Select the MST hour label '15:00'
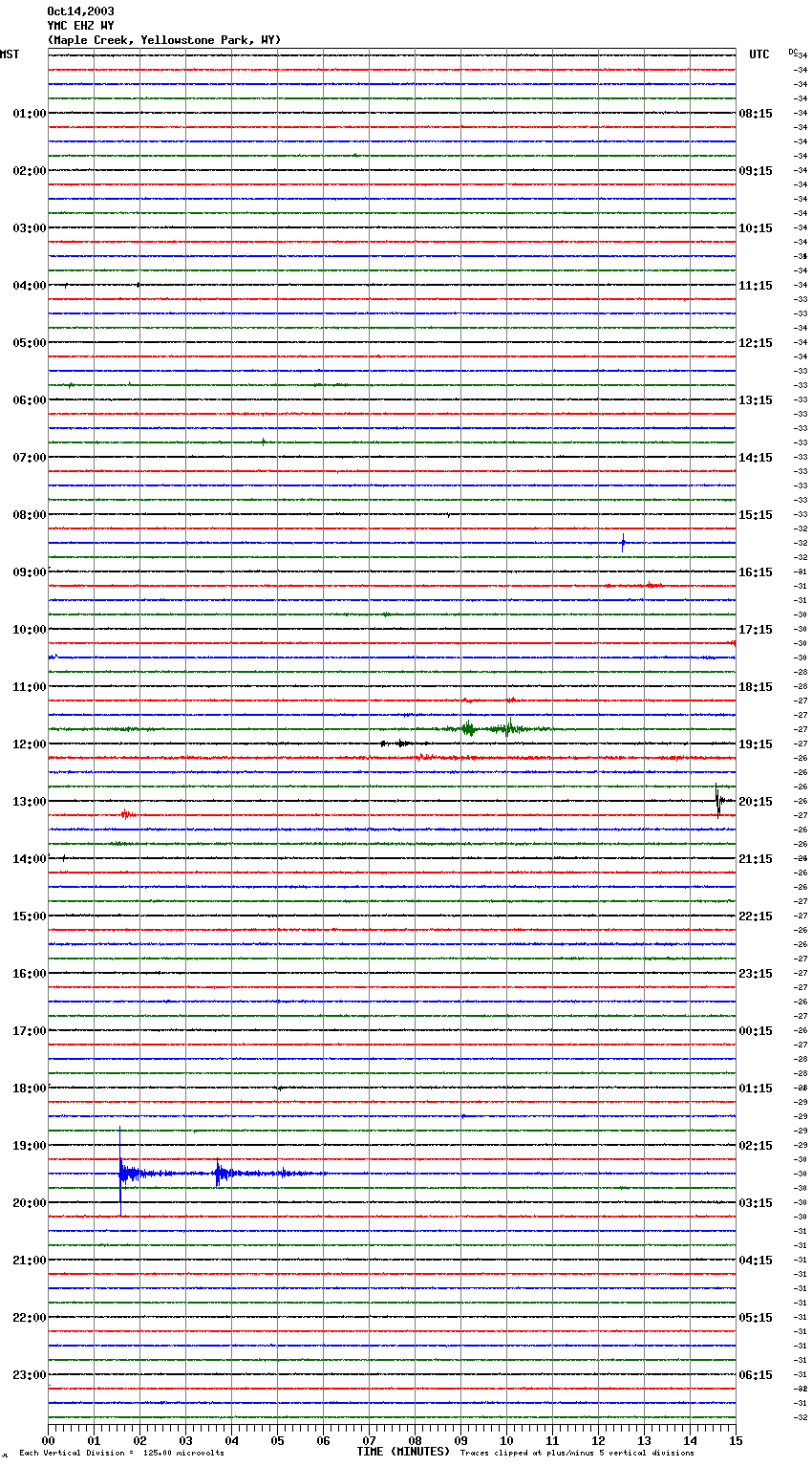Screen dimensions: 812x1466 coord(30,916)
